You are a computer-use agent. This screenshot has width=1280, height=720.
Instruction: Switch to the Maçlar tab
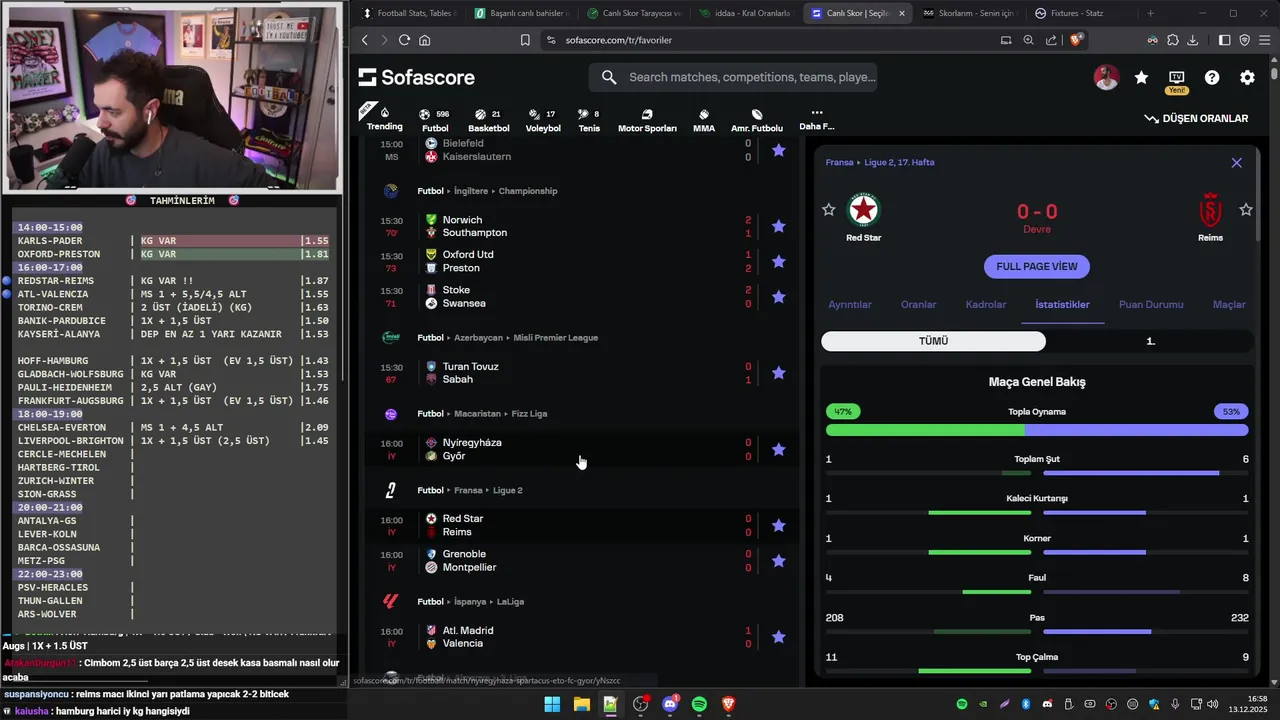click(x=1229, y=304)
